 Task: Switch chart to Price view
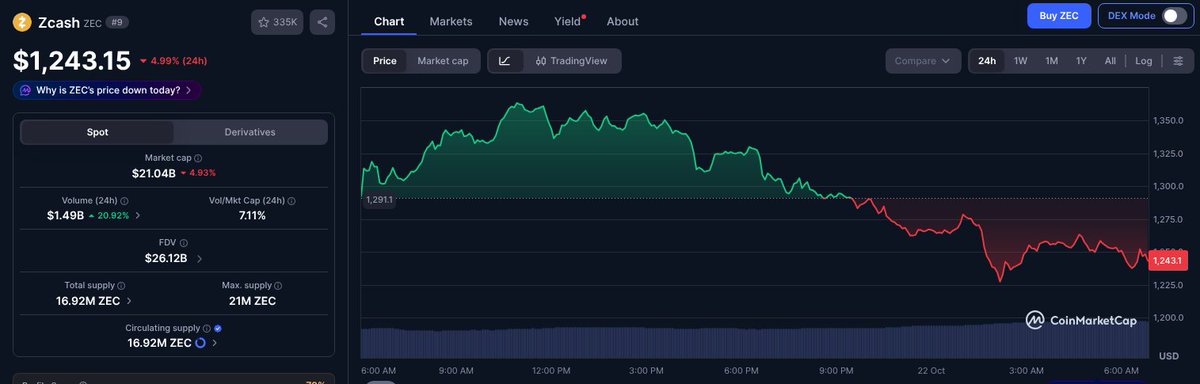385,61
